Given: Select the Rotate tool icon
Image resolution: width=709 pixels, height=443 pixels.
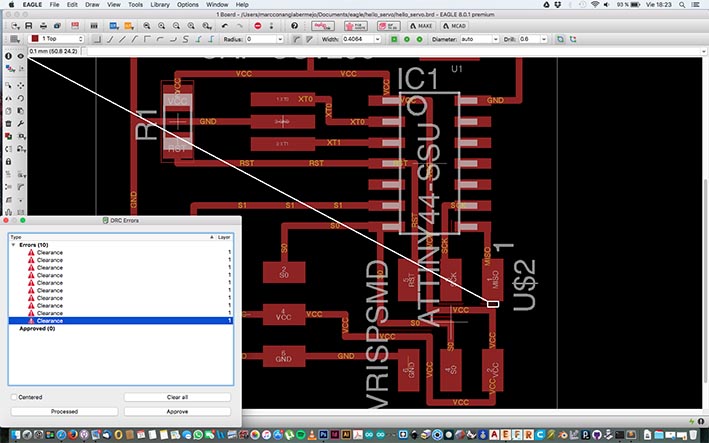Looking at the screenshot, I should [x=21, y=98].
